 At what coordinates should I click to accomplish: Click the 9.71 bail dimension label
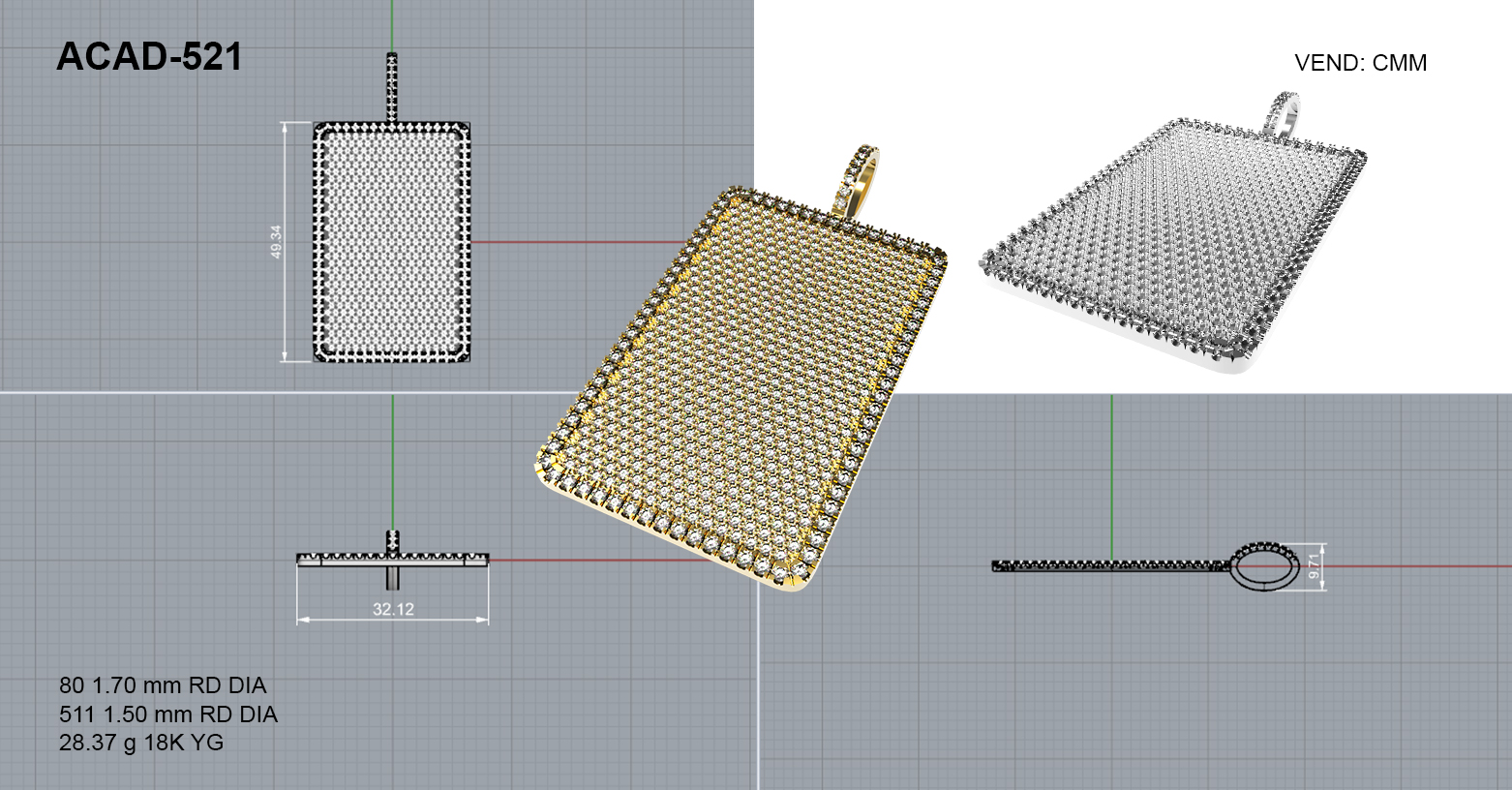(x=1314, y=566)
